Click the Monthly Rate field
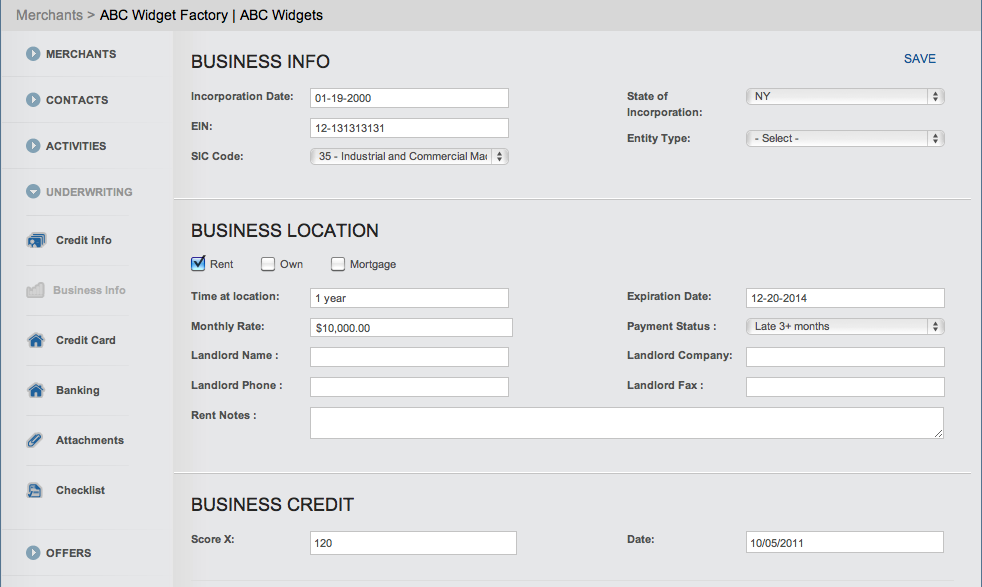The image size is (982, 587). coord(411,328)
